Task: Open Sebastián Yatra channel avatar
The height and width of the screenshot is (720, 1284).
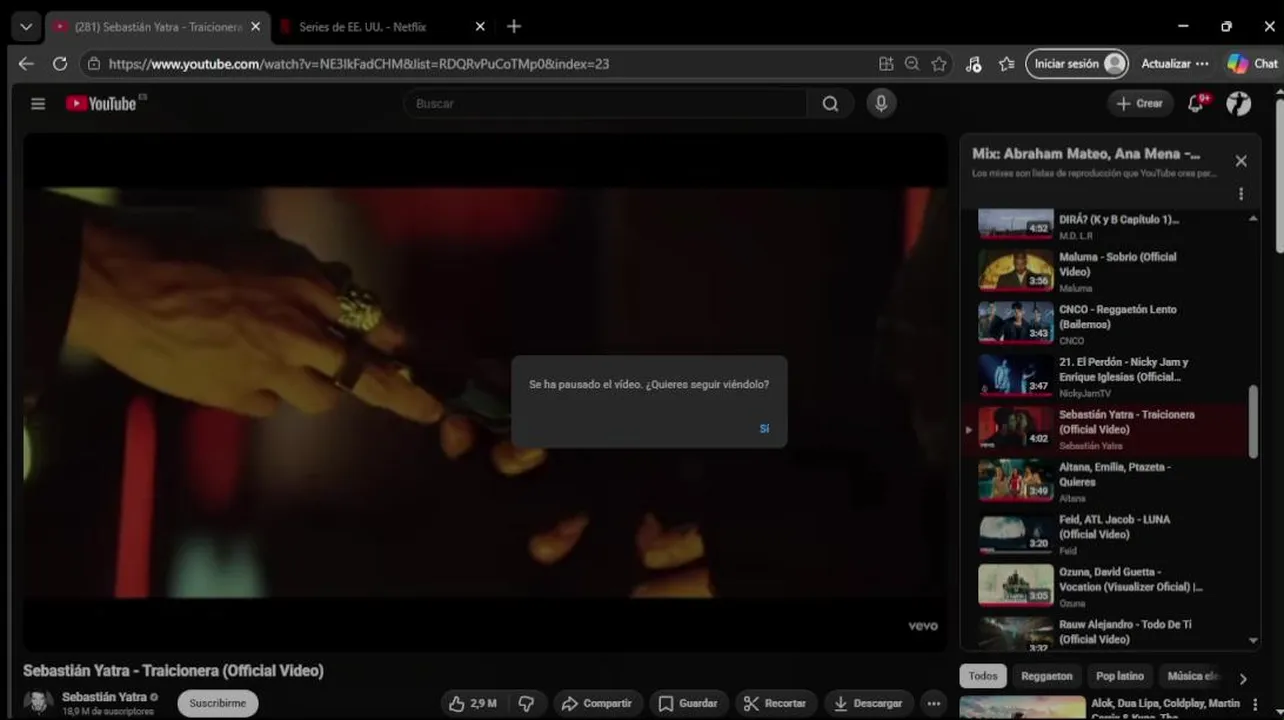Action: click(x=38, y=703)
